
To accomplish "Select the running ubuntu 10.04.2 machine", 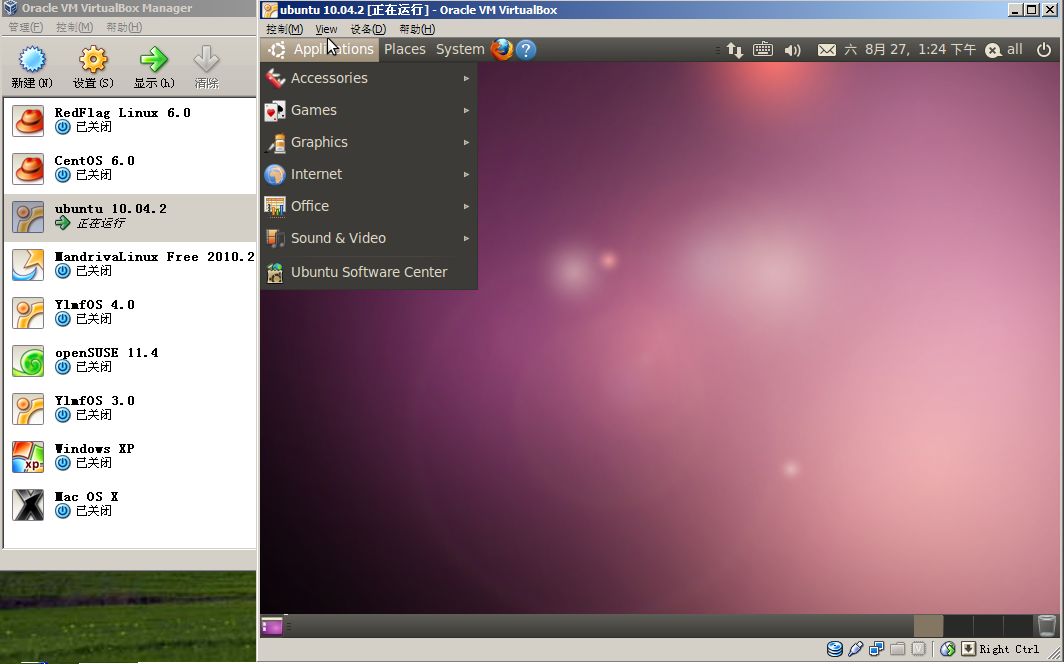I will [130, 216].
